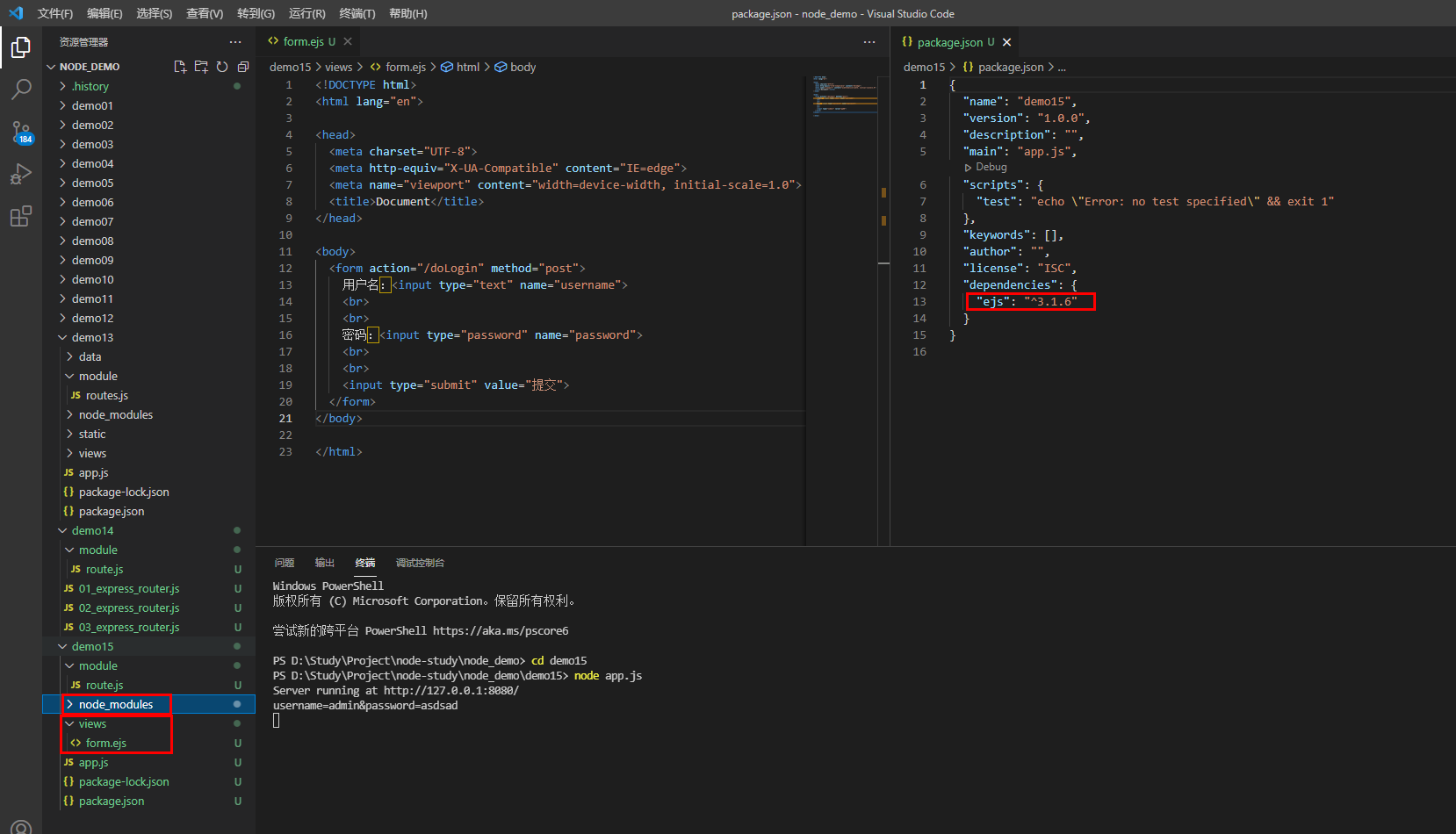Expand the static folder under demo13
This screenshot has width=1456, height=834.
(148, 434)
